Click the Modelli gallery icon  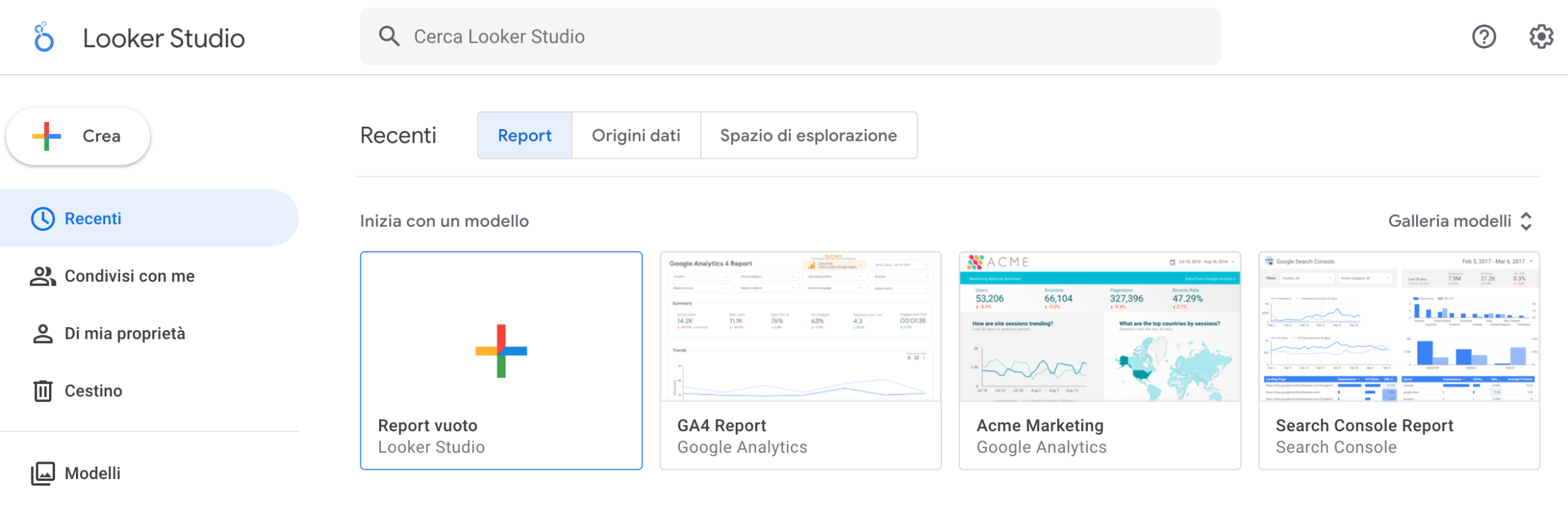pyautogui.click(x=43, y=474)
